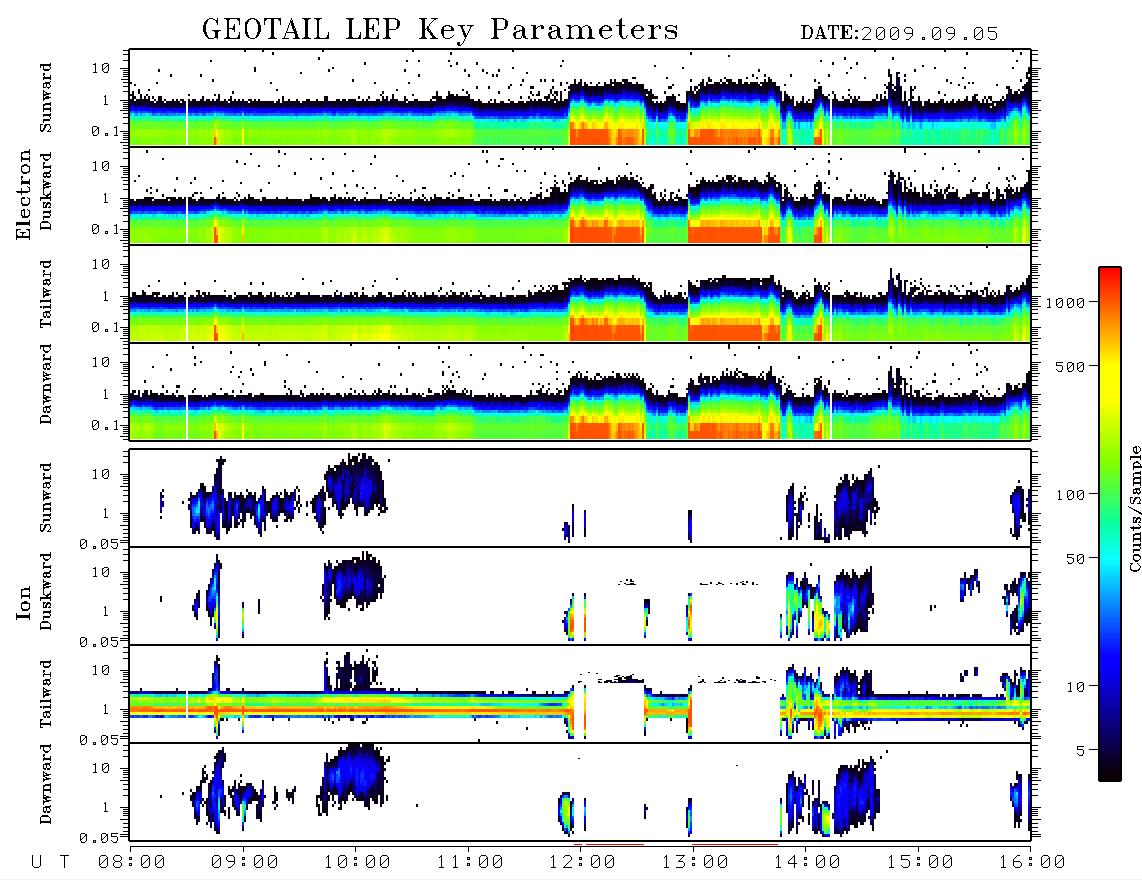Select the Ion "Sunward" panel label
The width and height of the screenshot is (1142, 880).
point(46,498)
